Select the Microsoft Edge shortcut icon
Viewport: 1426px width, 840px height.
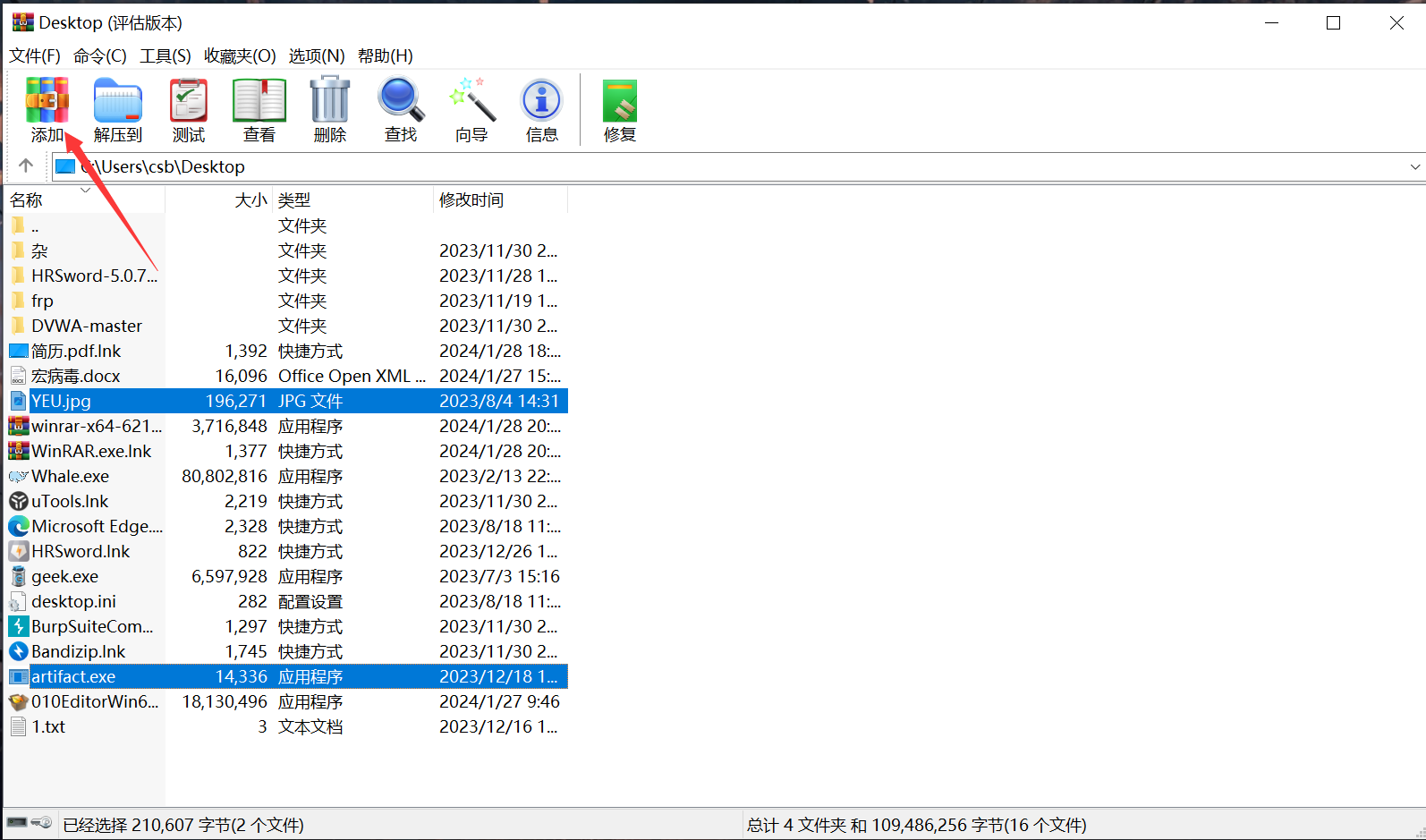point(19,526)
